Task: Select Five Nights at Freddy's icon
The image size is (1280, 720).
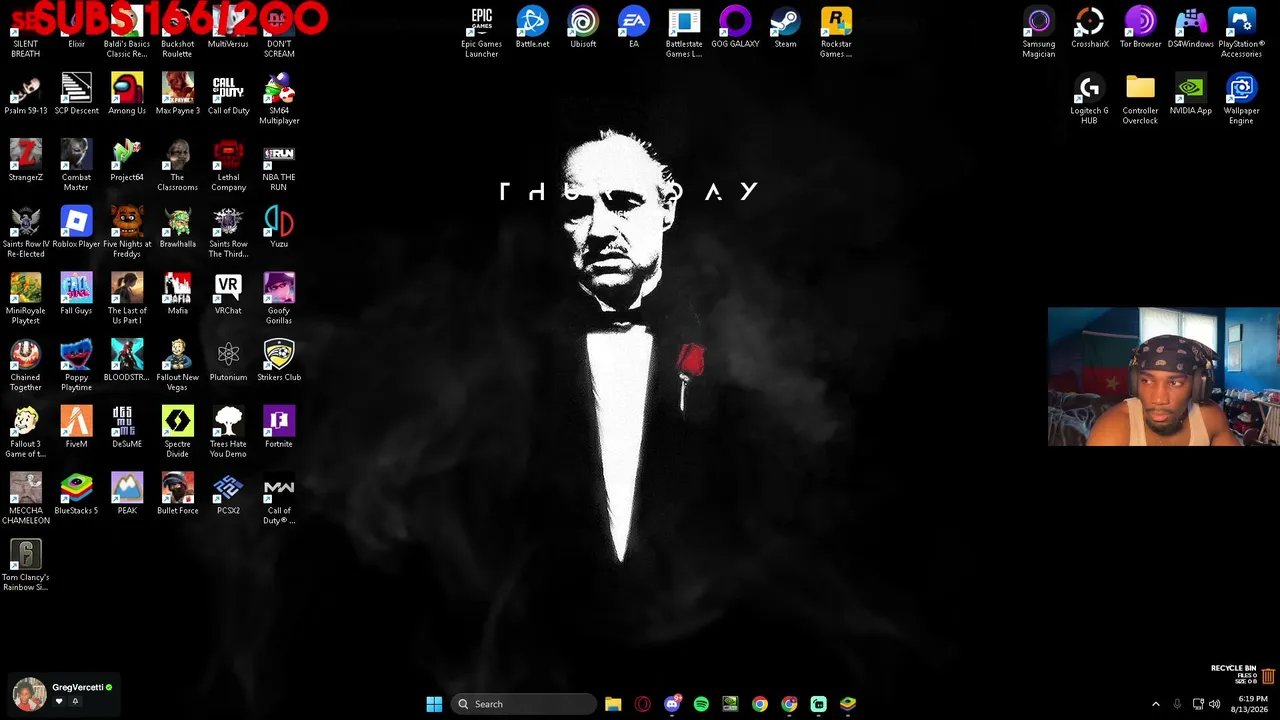Action: pos(127,232)
